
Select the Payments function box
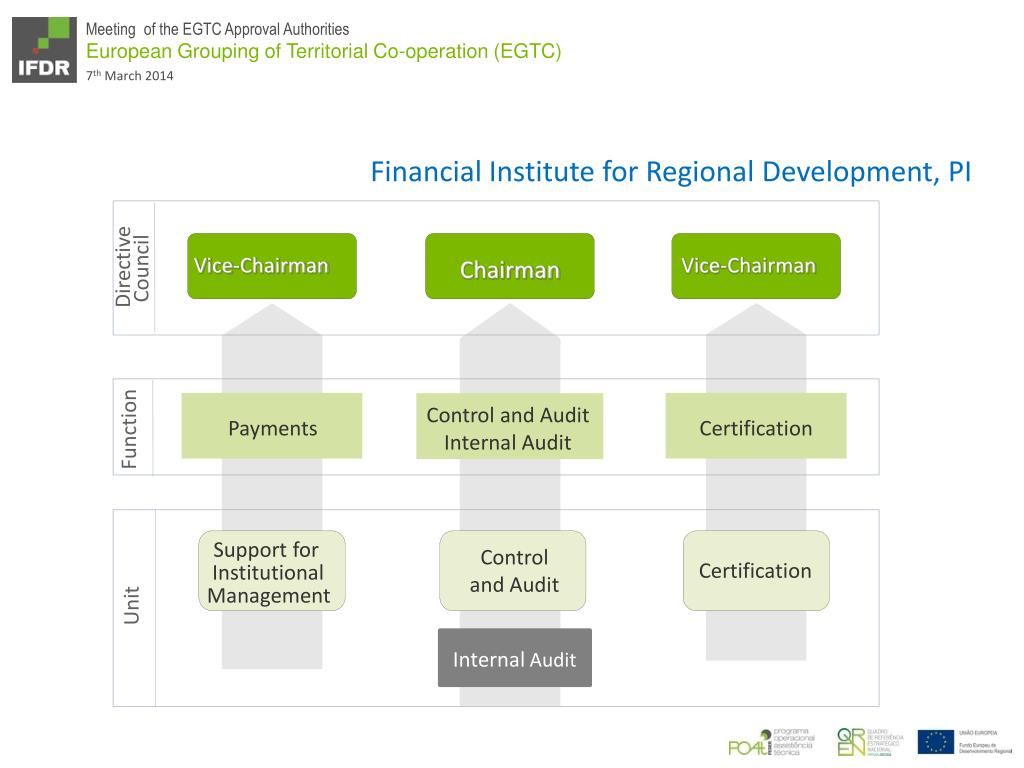[272, 426]
